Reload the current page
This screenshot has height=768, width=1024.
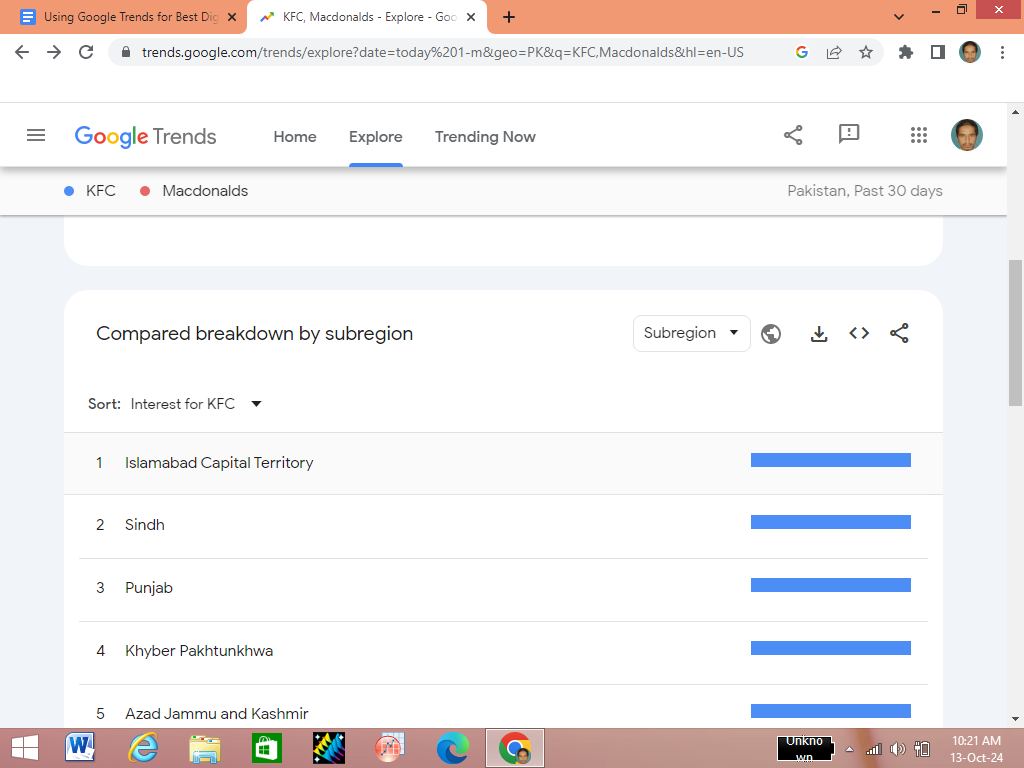[x=86, y=52]
